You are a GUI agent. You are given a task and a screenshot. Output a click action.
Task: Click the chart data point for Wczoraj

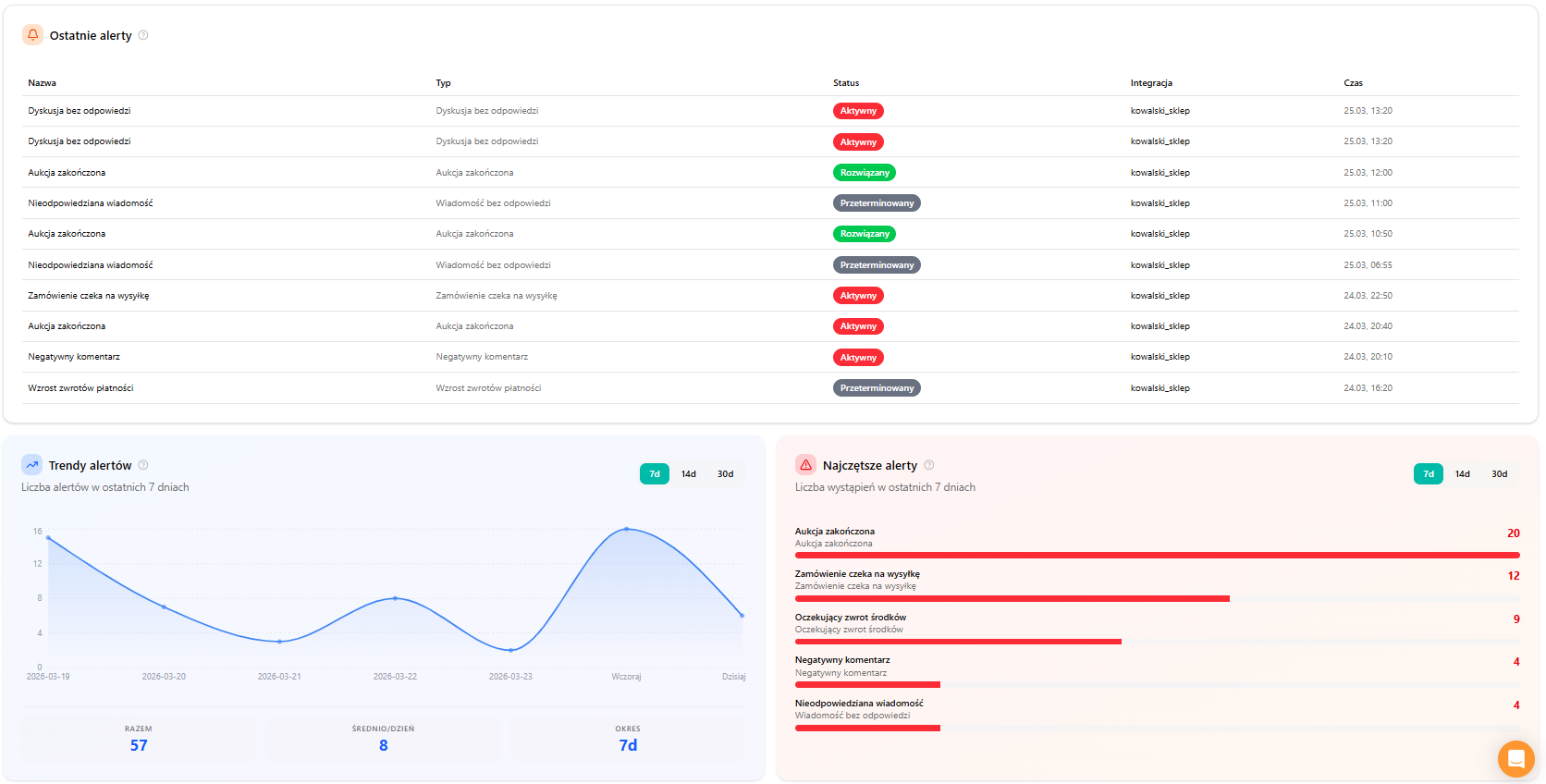click(x=627, y=529)
